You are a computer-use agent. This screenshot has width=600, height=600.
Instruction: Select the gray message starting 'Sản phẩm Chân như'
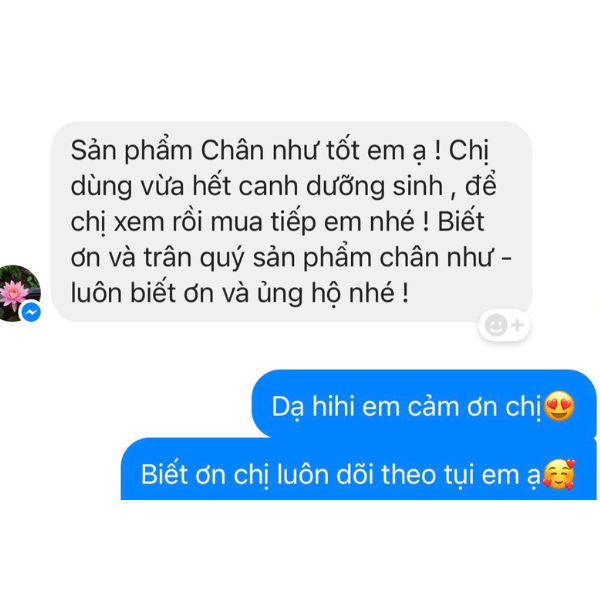click(x=292, y=222)
